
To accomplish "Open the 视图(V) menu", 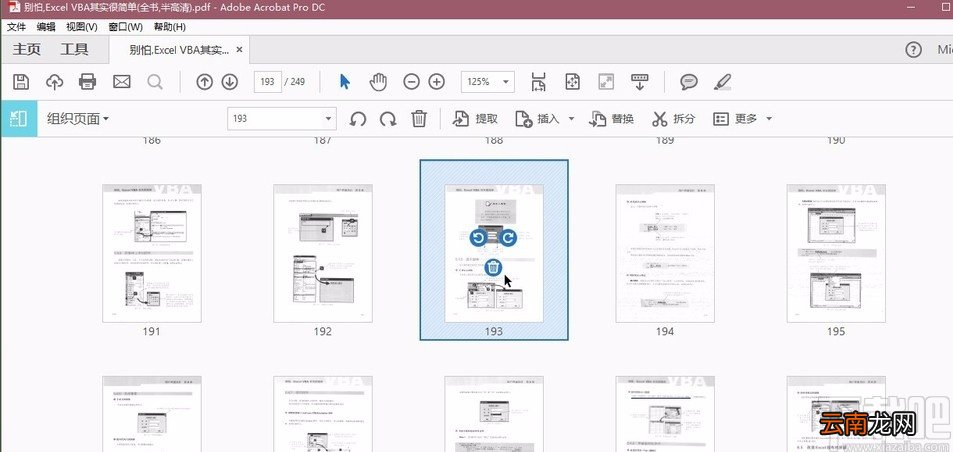I will (x=82, y=27).
